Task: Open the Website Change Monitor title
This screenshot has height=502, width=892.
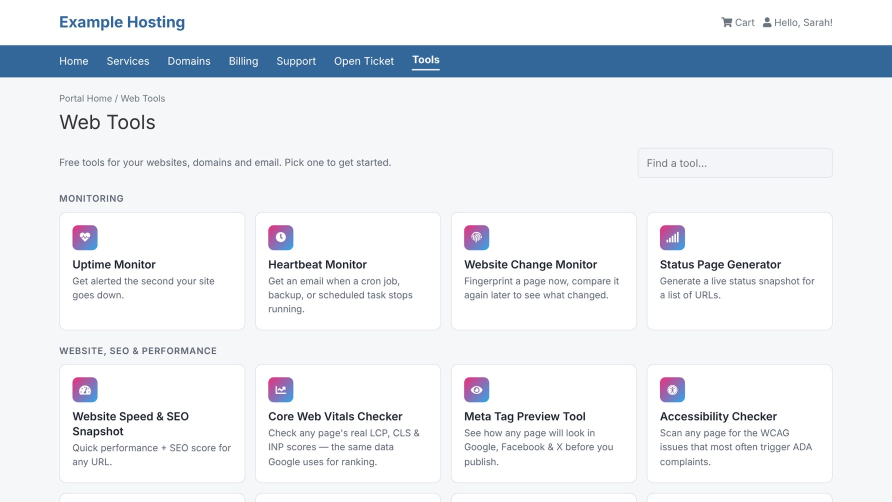Action: coord(530,264)
